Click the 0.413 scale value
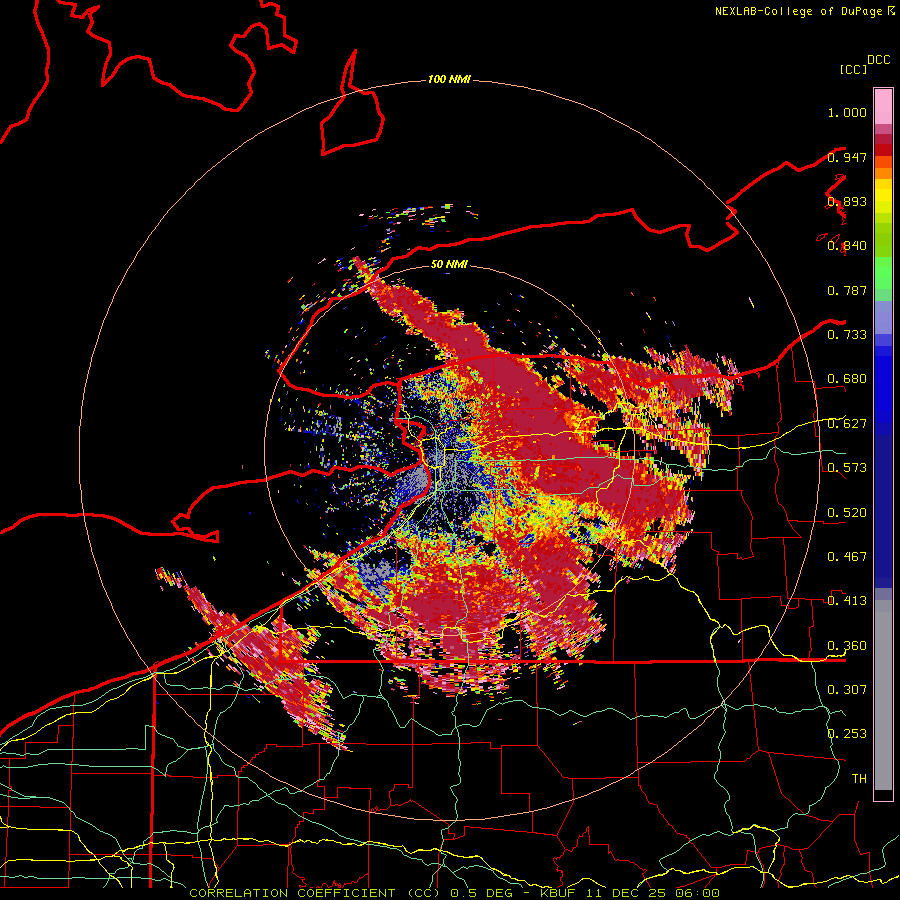Screen dimensions: 900x900 [847, 600]
